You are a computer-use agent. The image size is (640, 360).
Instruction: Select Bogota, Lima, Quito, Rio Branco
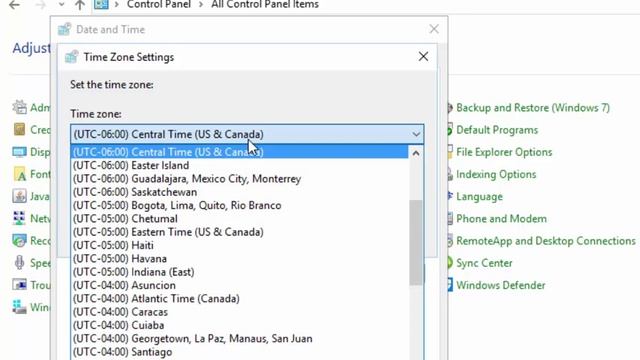[240, 205]
